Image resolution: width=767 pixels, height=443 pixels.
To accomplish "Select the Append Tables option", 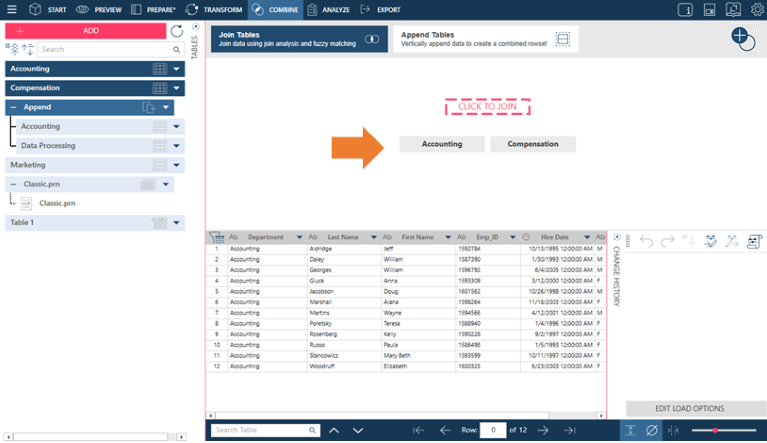I will (486, 39).
